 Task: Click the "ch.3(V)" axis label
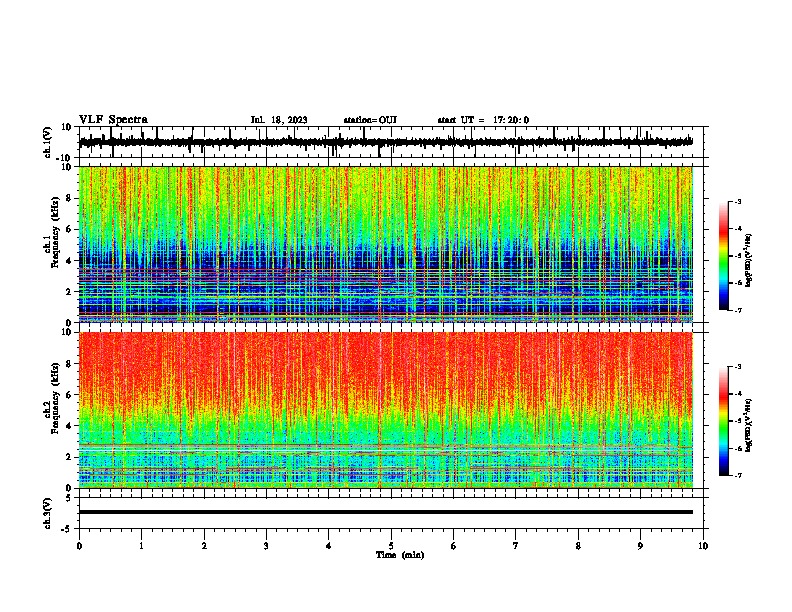48,513
